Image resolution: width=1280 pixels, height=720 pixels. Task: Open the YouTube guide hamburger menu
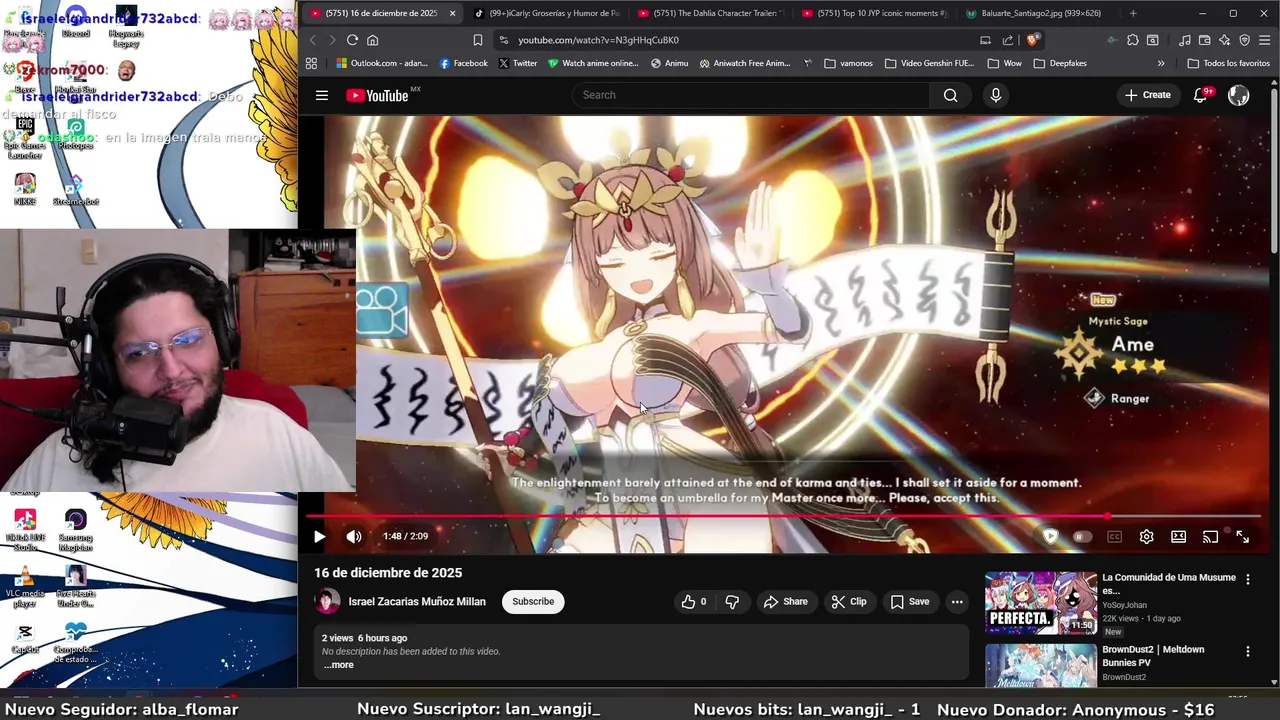[x=322, y=95]
